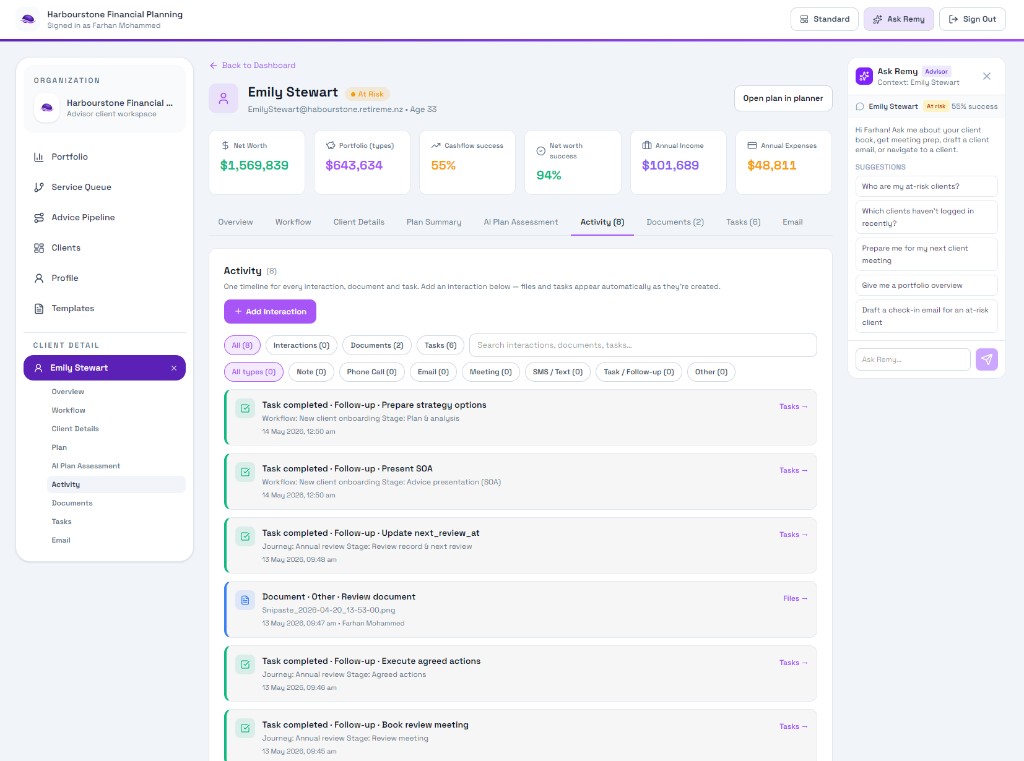Switch to the Overview tab
Viewport: 1024px width, 761px height.
click(x=235, y=223)
